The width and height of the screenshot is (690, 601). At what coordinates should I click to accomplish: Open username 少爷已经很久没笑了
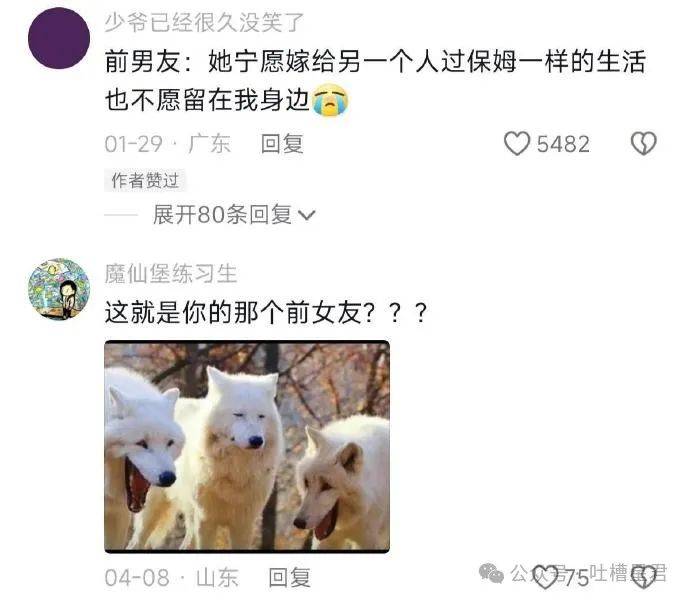[x=204, y=22]
